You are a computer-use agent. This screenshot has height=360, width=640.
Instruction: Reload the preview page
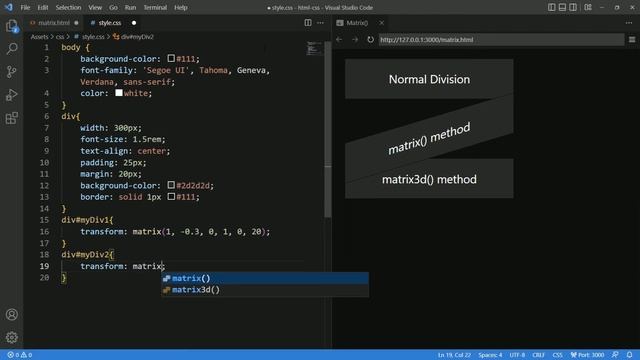pos(370,40)
